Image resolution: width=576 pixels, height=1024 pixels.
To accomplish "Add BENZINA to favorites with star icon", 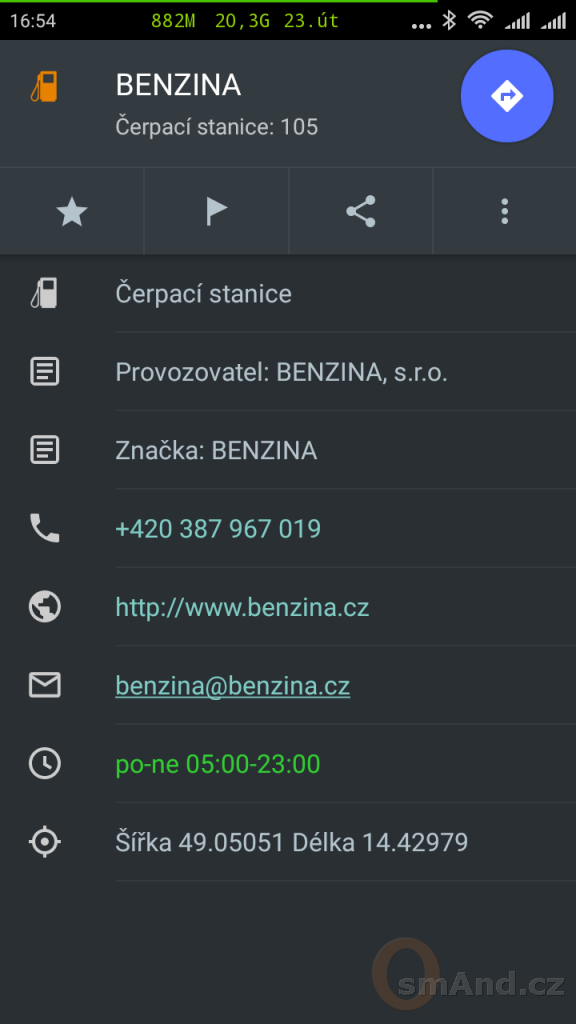I will (72, 212).
